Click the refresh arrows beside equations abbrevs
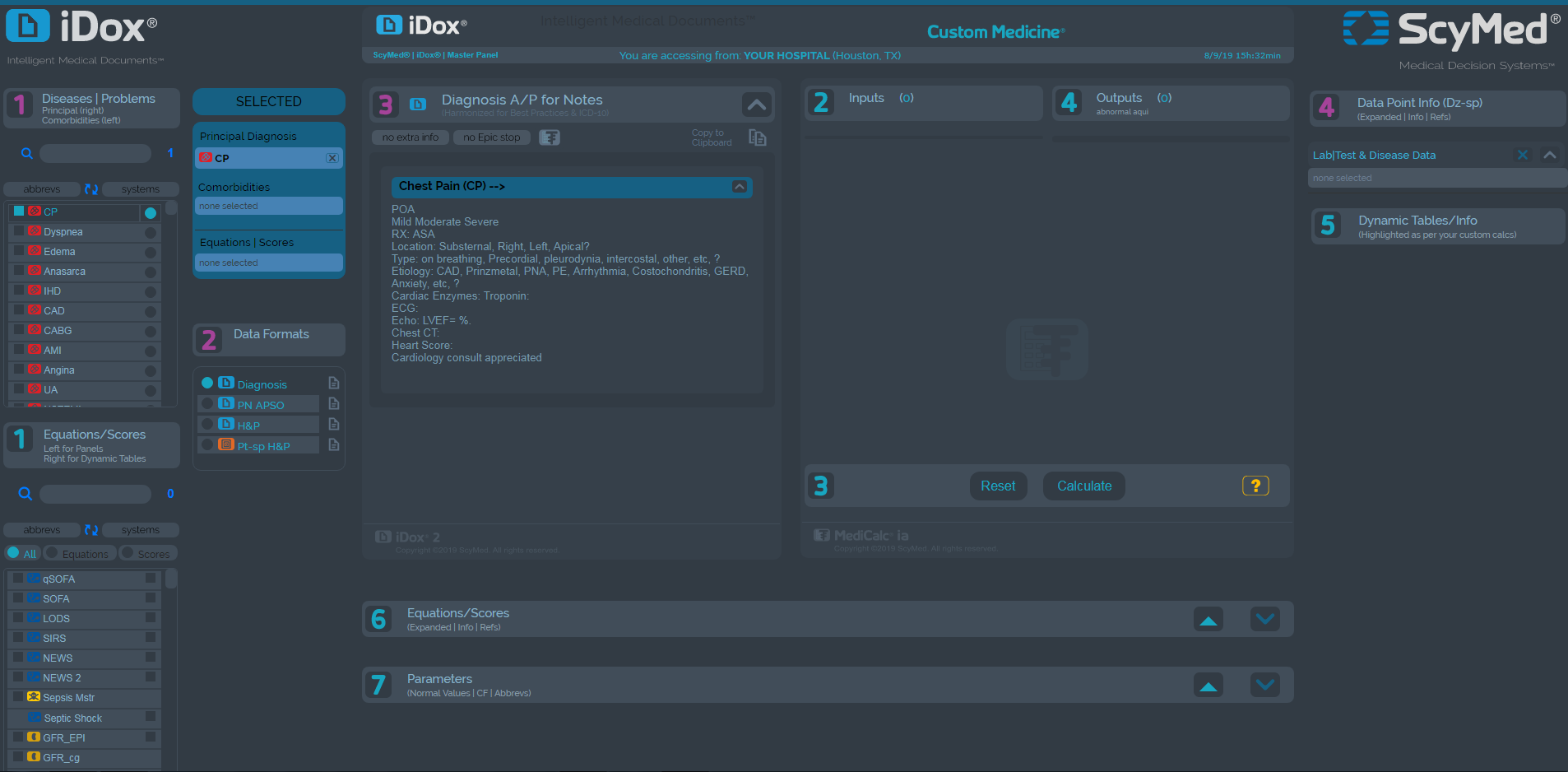This screenshot has width=1568, height=772. pyautogui.click(x=91, y=530)
